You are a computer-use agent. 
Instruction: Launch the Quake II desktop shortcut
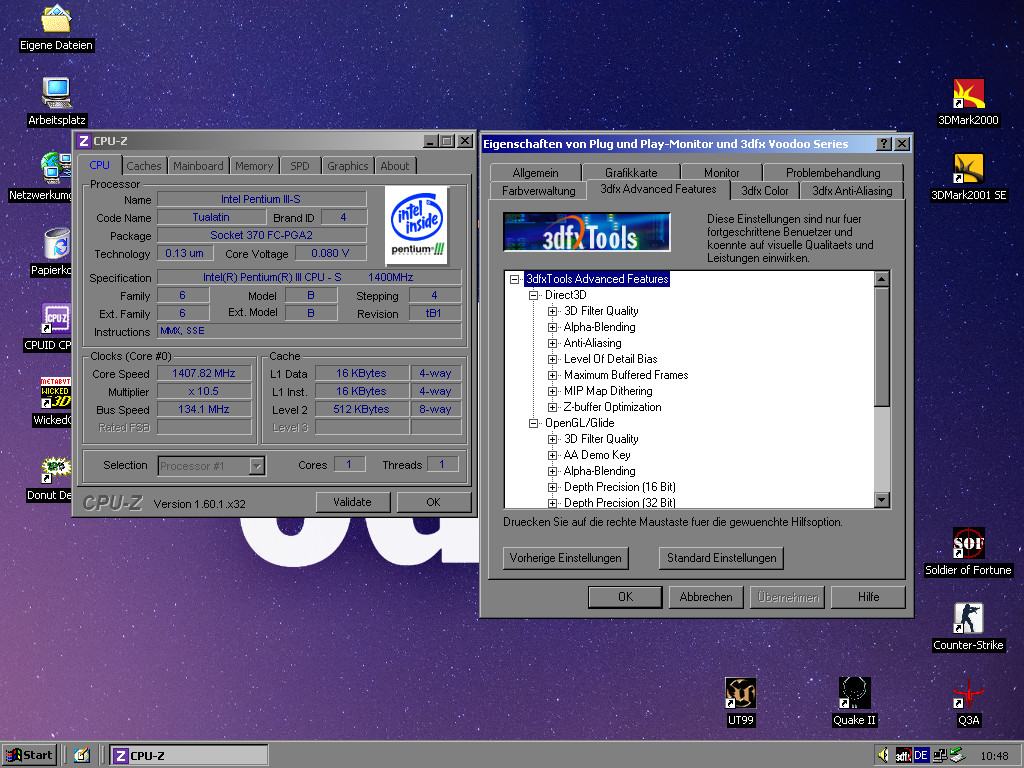coord(854,693)
